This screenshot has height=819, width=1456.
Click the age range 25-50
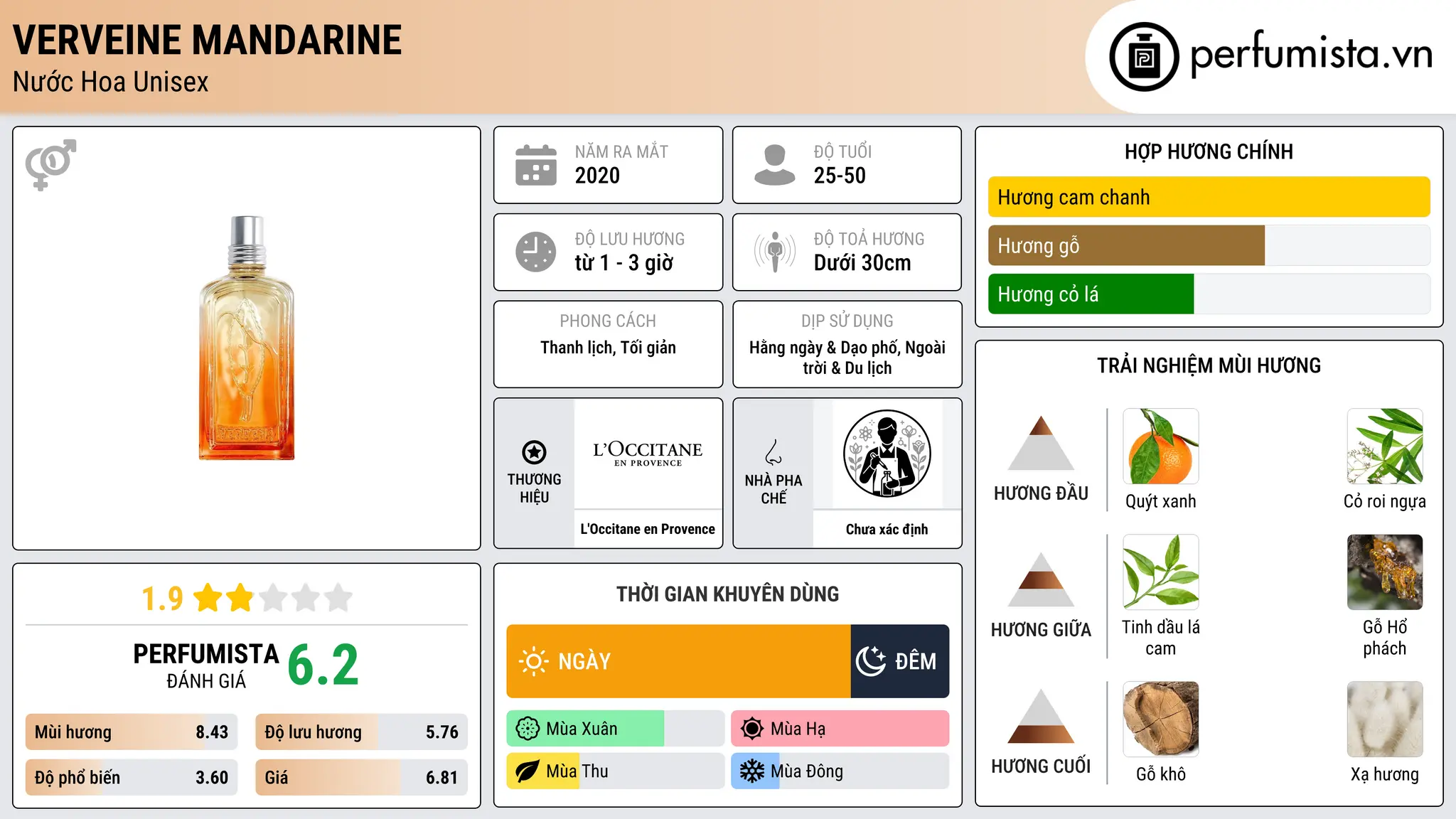pos(840,176)
